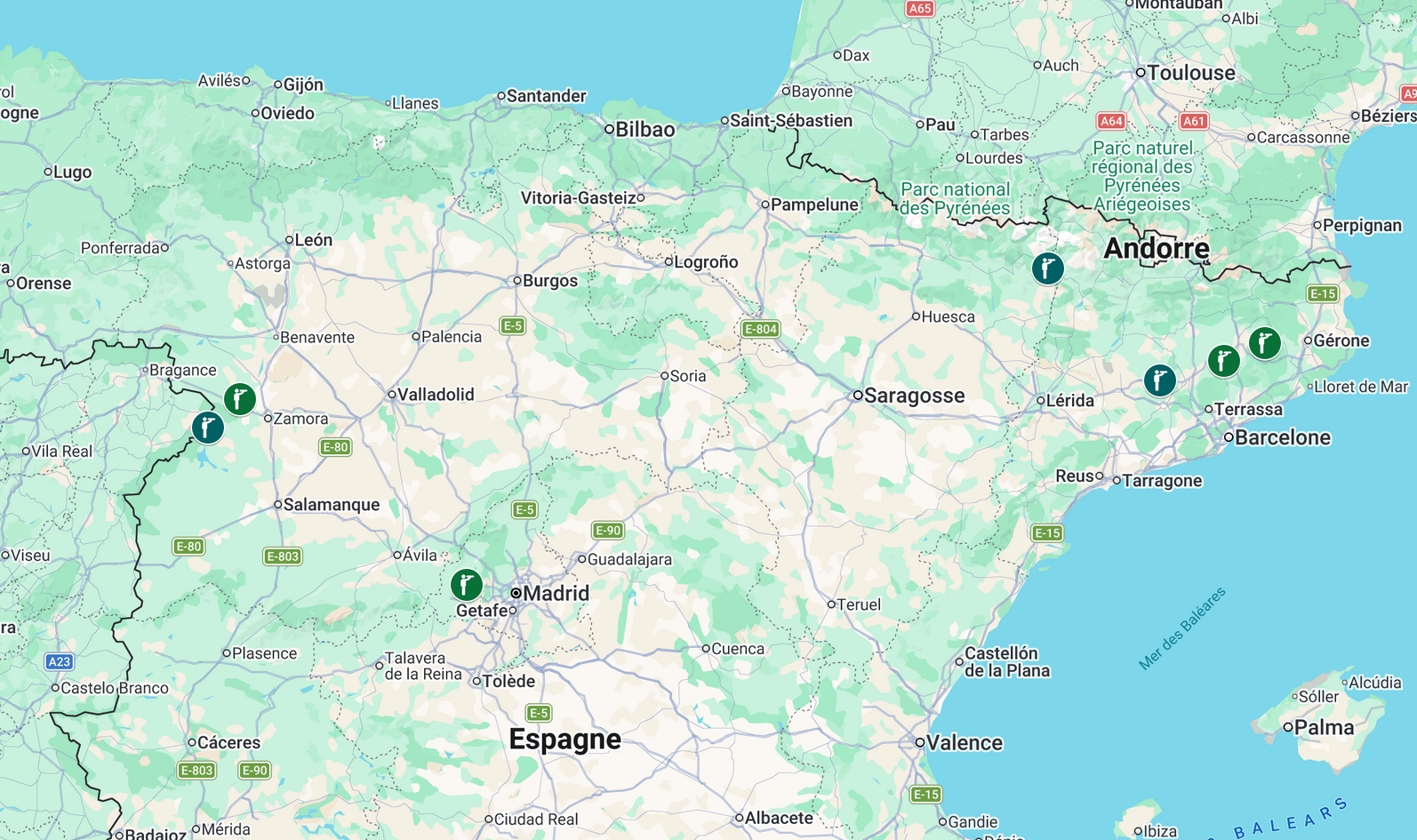Click the E-804 highway shield near Soria
The image size is (1417, 840).
point(761,329)
